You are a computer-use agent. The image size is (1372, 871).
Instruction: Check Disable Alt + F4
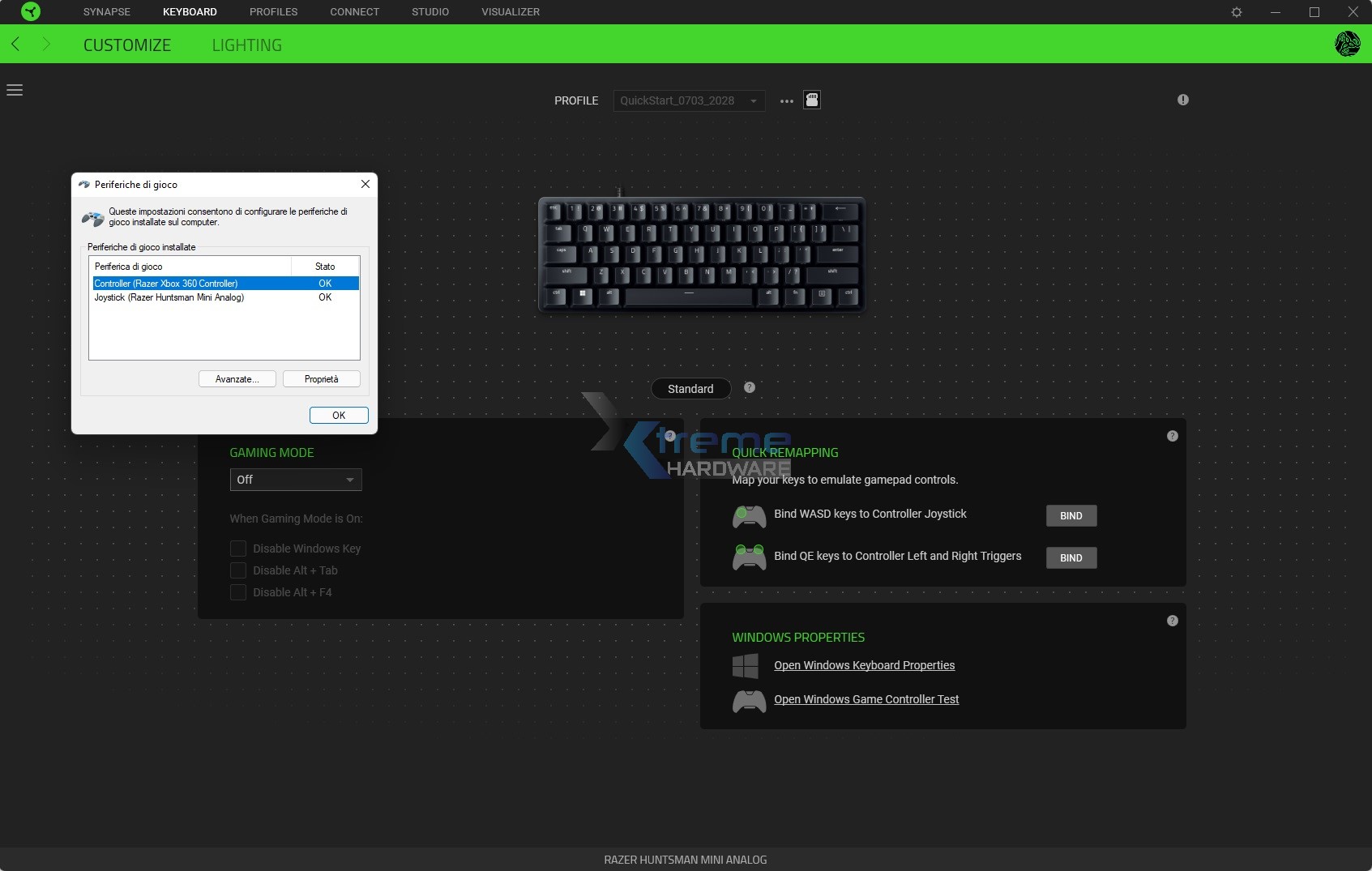[x=238, y=592]
